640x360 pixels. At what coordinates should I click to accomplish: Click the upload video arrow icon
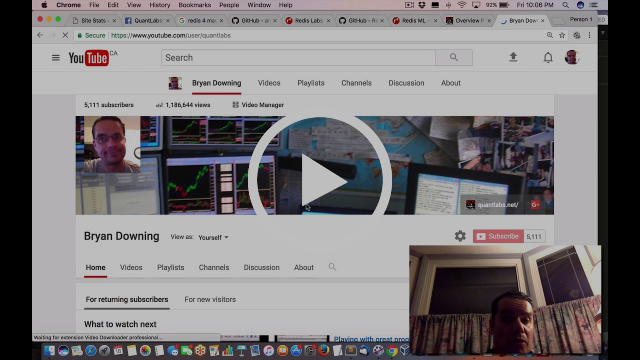click(x=513, y=57)
